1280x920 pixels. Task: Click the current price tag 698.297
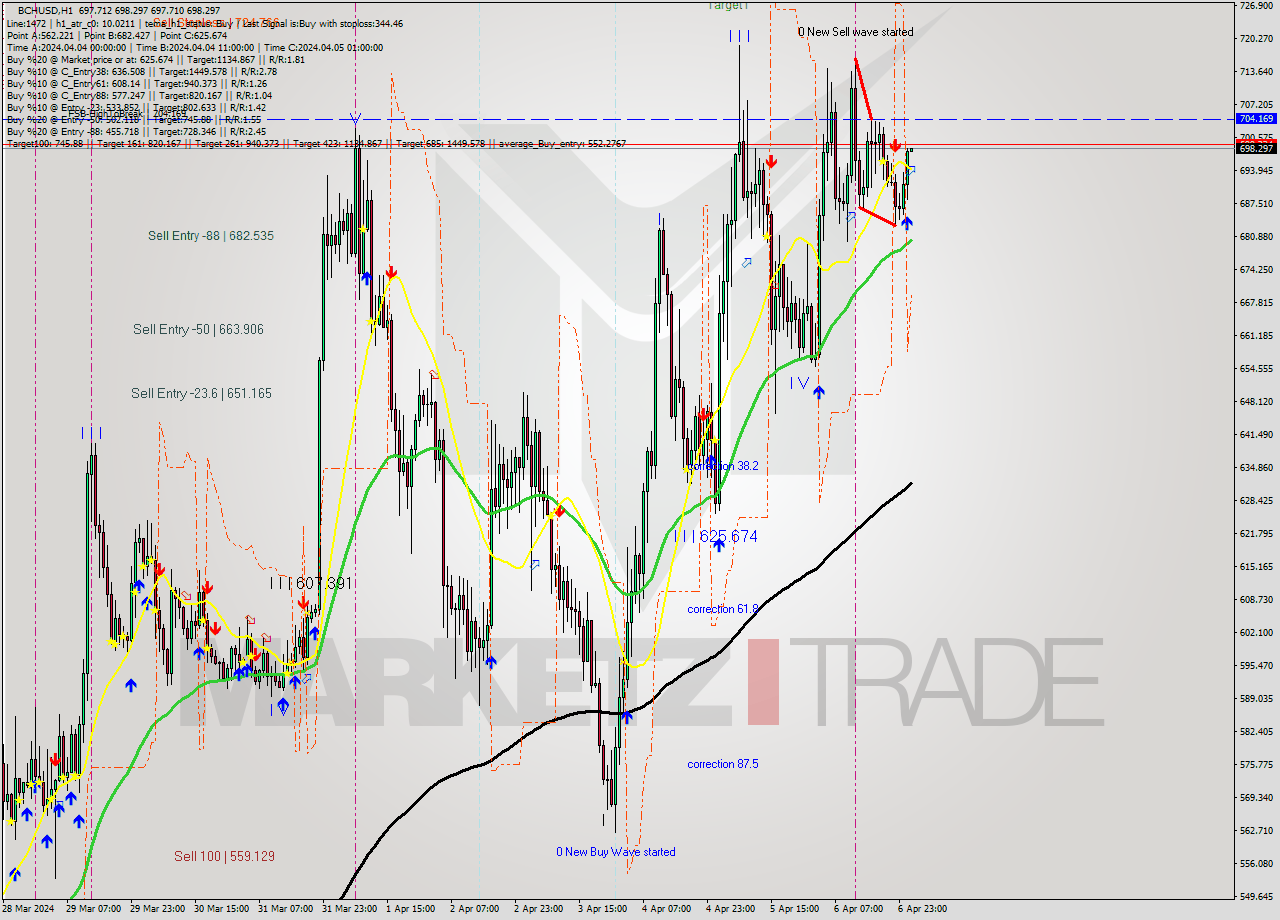(x=1256, y=148)
